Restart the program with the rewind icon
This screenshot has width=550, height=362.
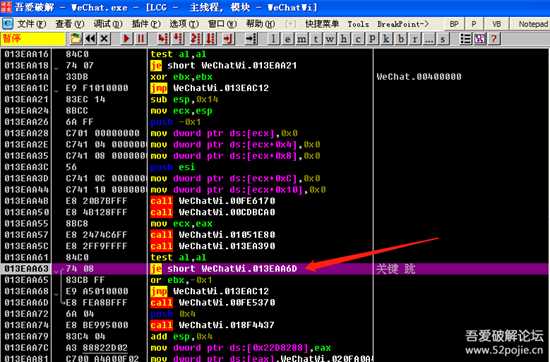click(x=90, y=39)
